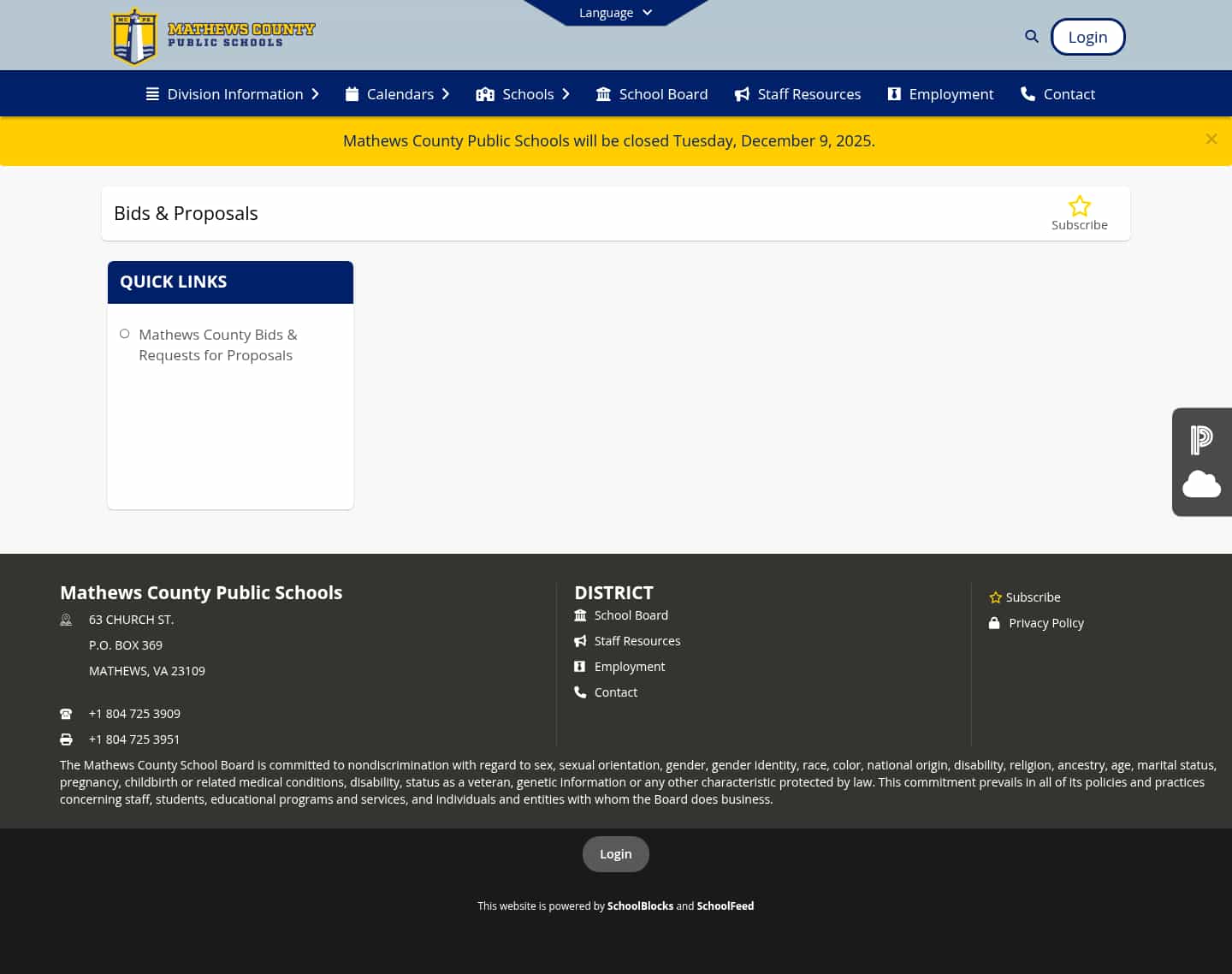
Task: Expand the Schools menu chevron
Action: point(565,94)
